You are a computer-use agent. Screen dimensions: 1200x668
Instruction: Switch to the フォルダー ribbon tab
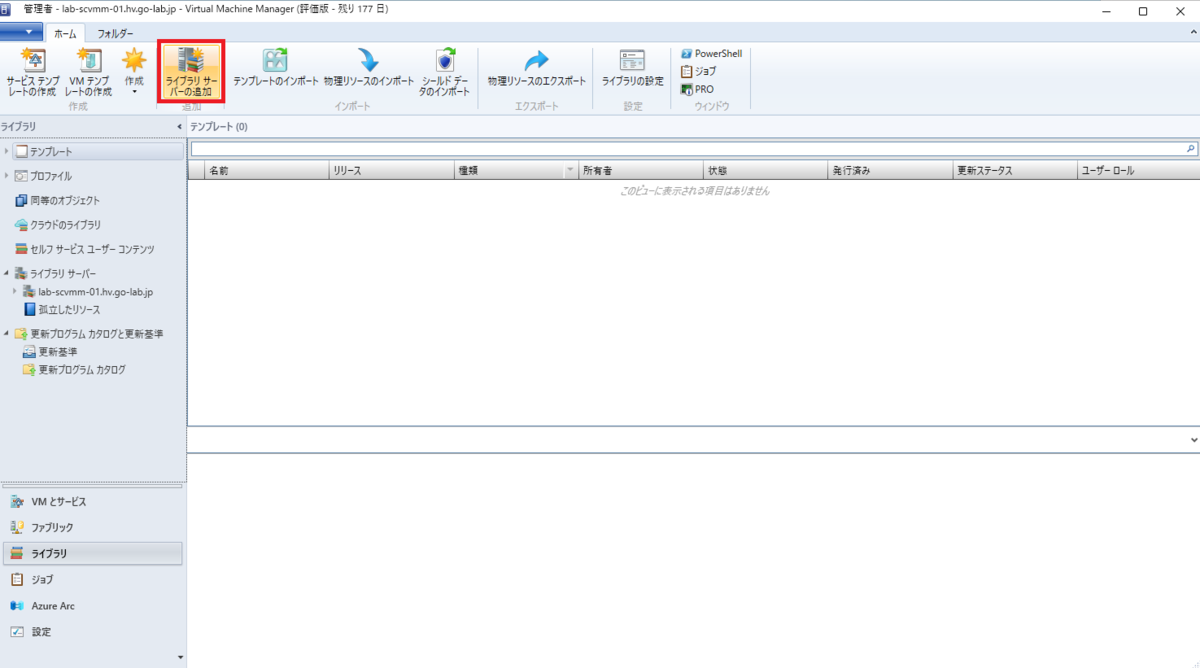point(115,33)
